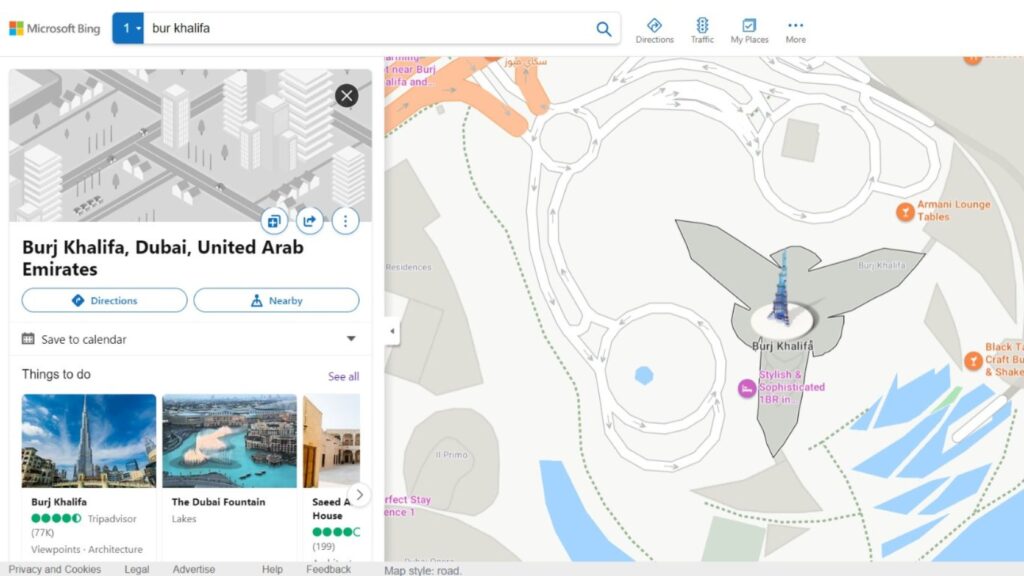Open Privacy and Cookies link
The height and width of the screenshot is (576, 1024).
(55, 569)
